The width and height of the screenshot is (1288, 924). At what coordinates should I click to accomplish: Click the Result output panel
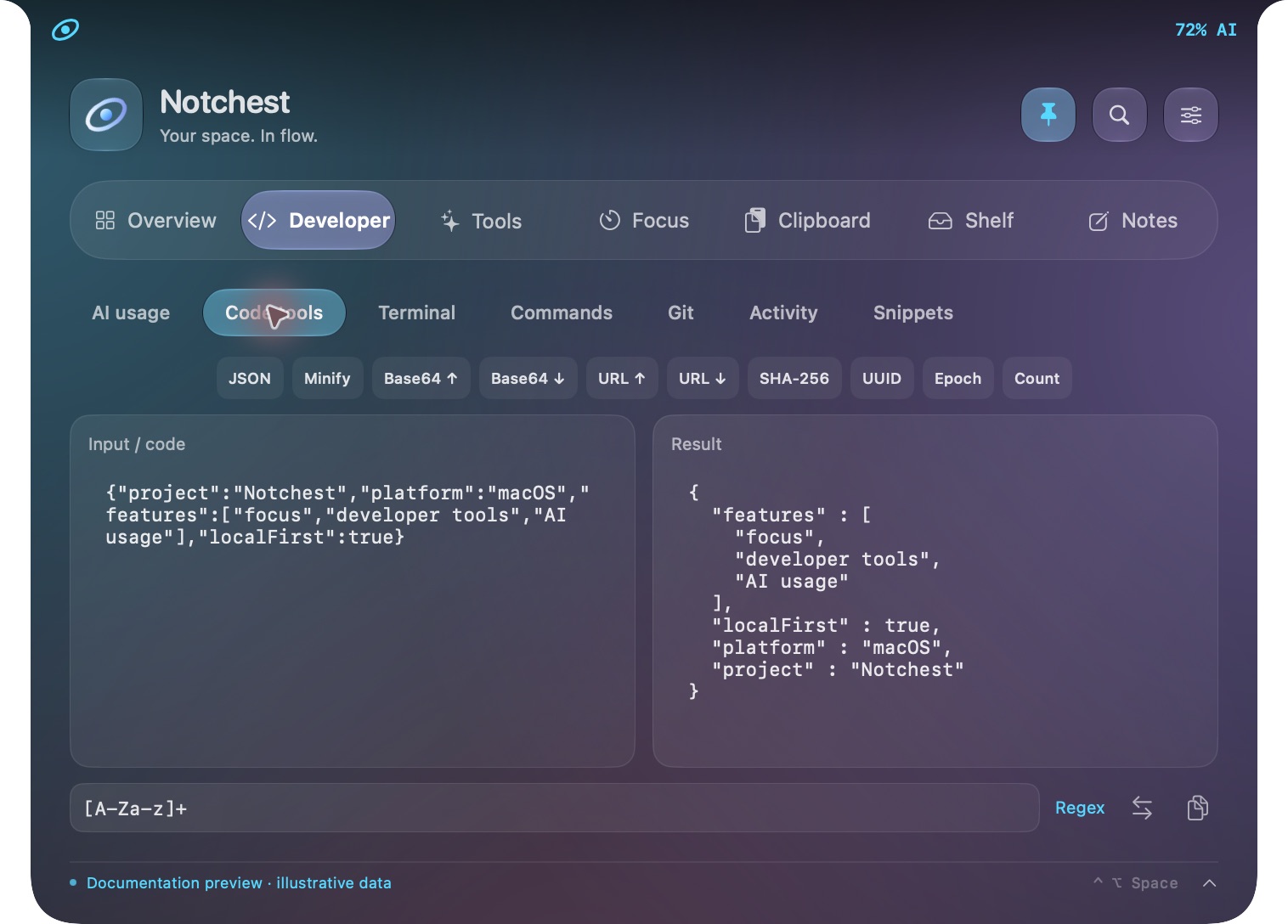(935, 591)
